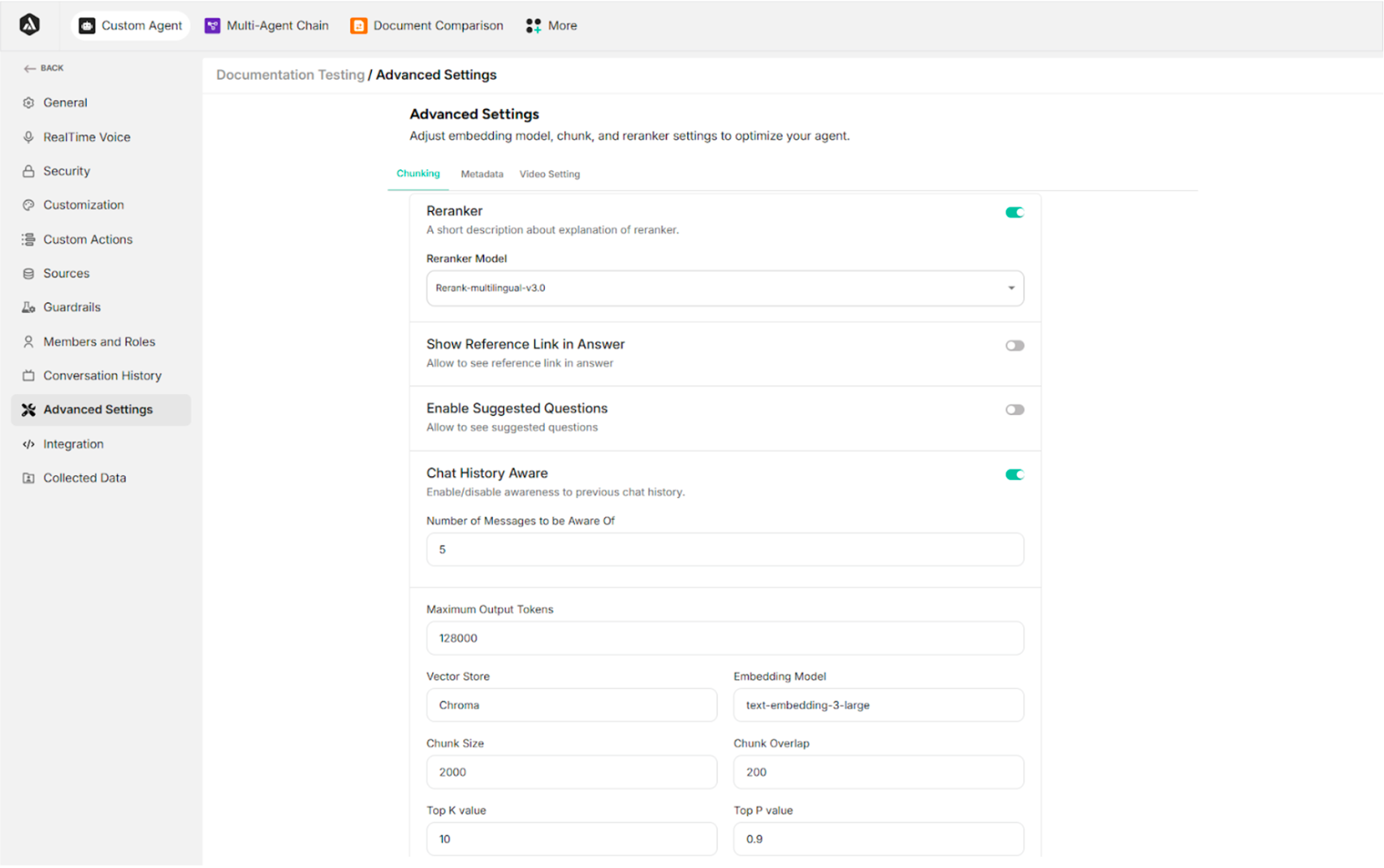The width and height of the screenshot is (1384, 868).
Task: Click the Multi-Agent Chain purple icon
Action: pyautogui.click(x=212, y=26)
